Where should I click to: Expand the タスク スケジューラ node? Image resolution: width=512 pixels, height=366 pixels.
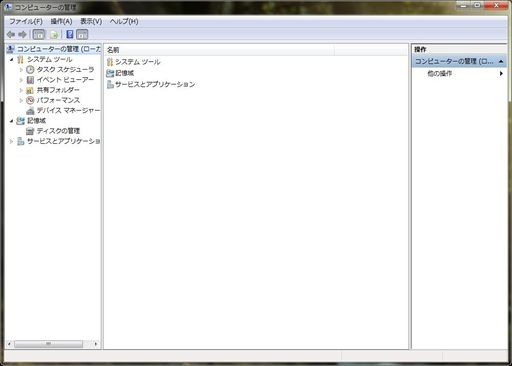[x=21, y=70]
